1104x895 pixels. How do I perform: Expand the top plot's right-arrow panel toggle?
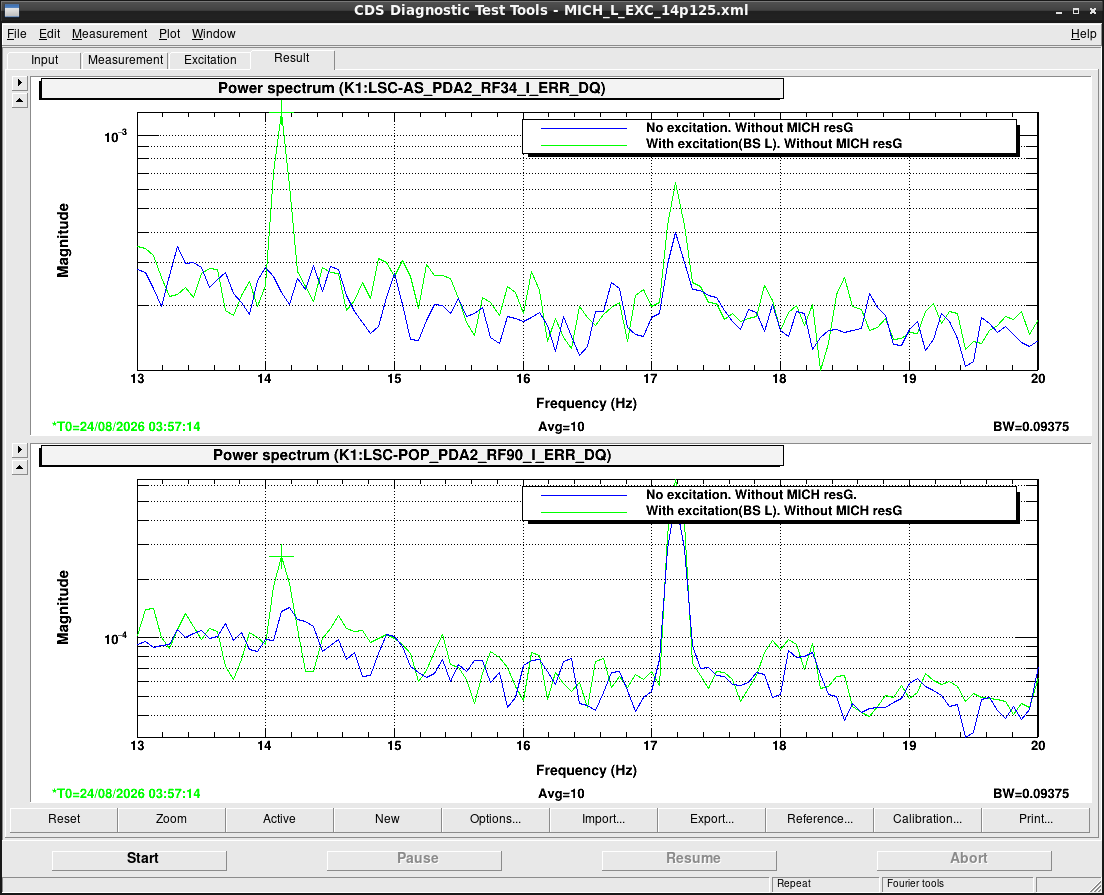20,82
